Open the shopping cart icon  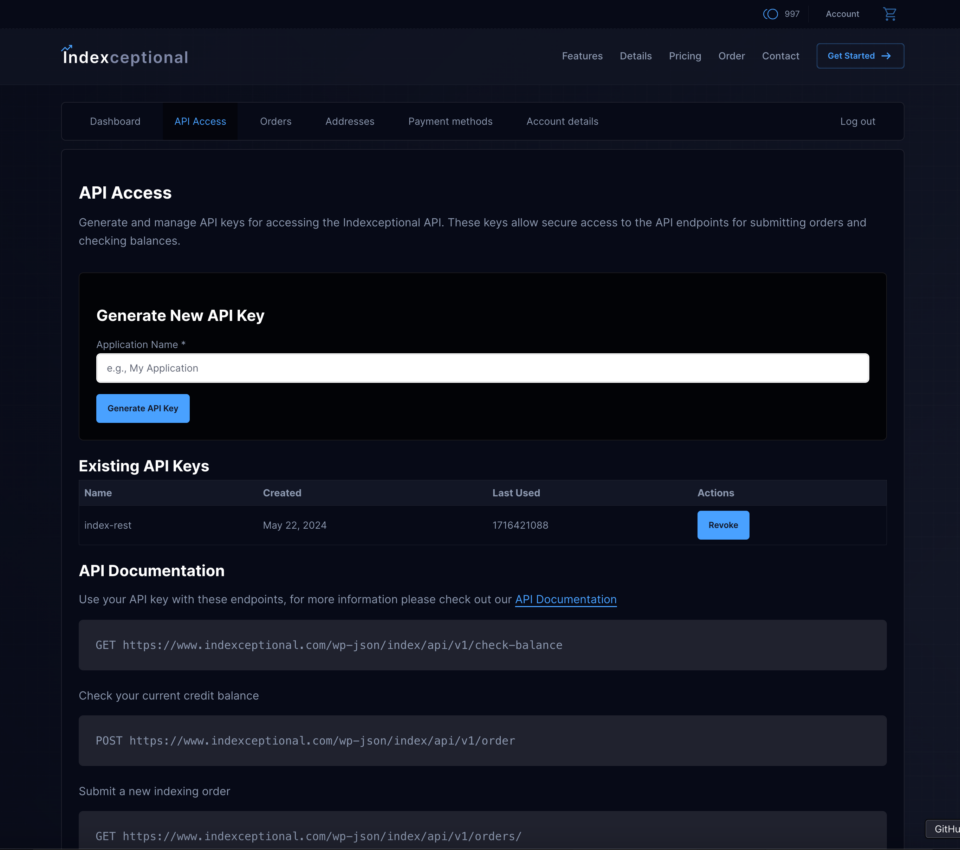click(890, 13)
